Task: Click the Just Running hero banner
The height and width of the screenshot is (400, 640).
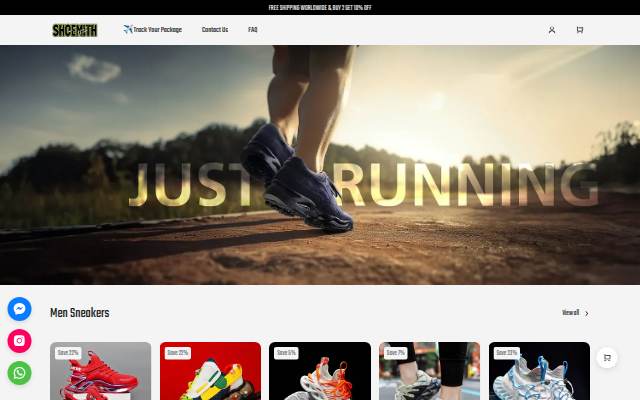Action: pyautogui.click(x=320, y=165)
